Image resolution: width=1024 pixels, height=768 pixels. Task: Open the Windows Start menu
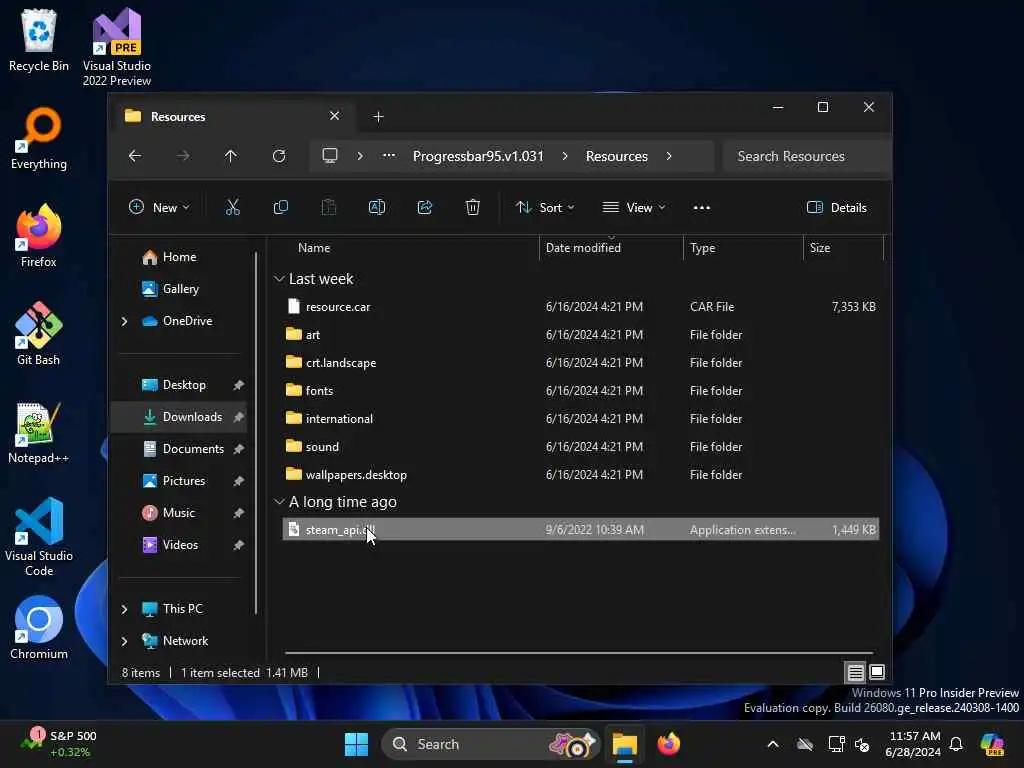[357, 744]
